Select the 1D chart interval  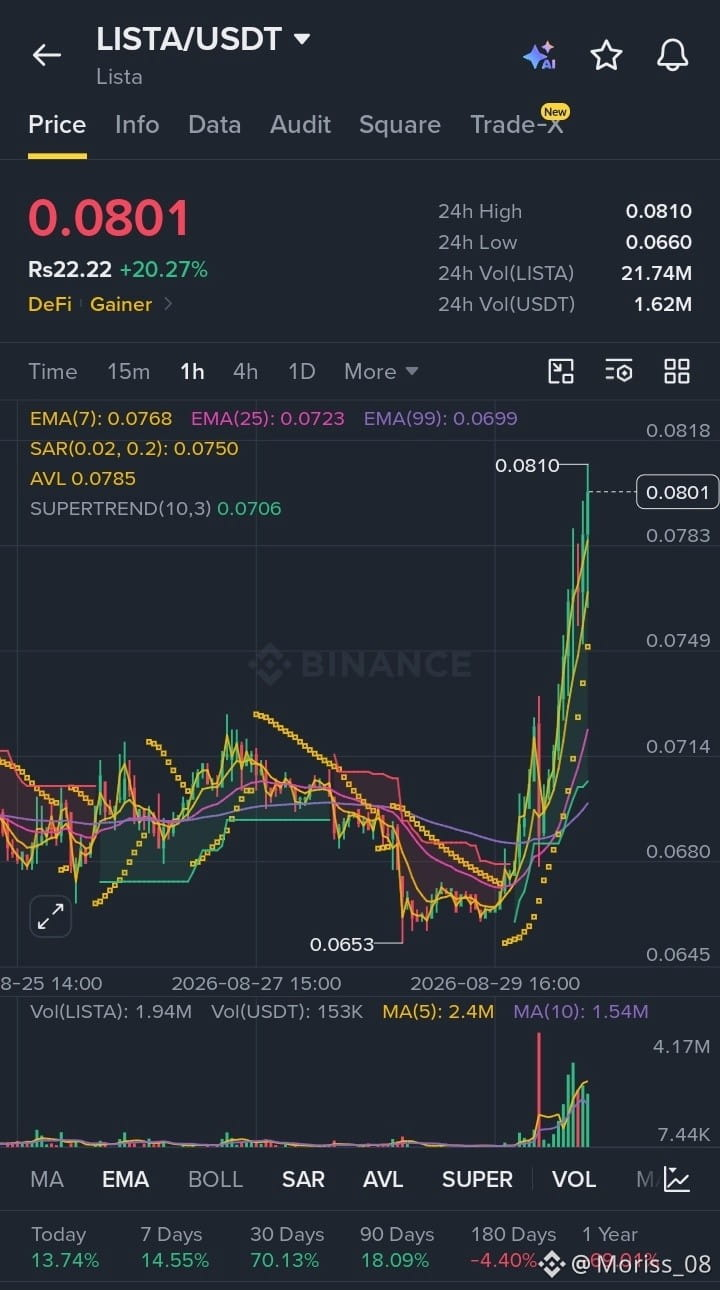pos(302,371)
